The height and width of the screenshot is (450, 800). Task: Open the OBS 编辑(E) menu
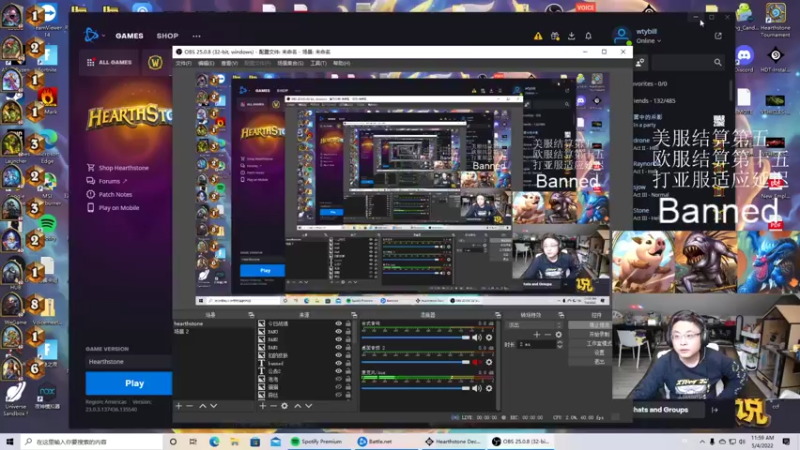(x=206, y=63)
